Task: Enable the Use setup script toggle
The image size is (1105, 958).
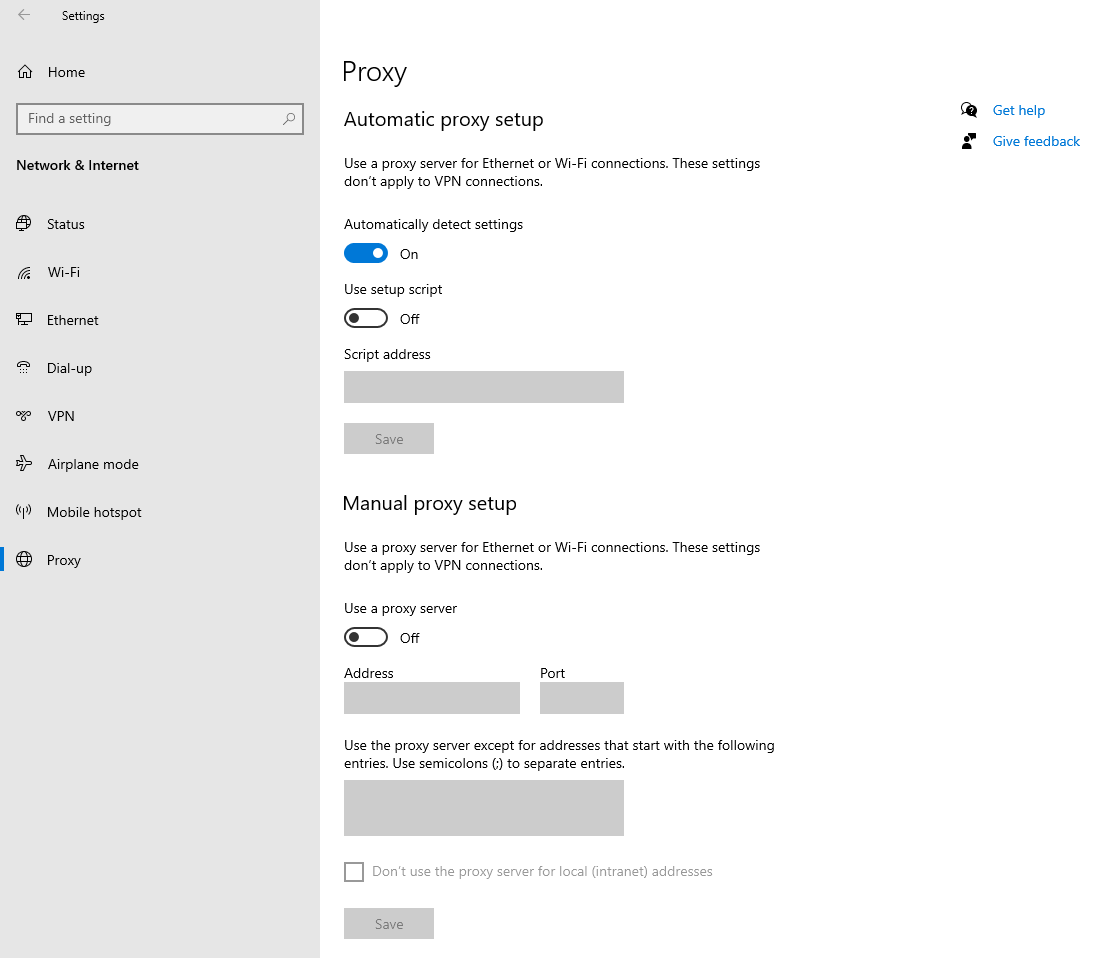Action: (x=366, y=318)
